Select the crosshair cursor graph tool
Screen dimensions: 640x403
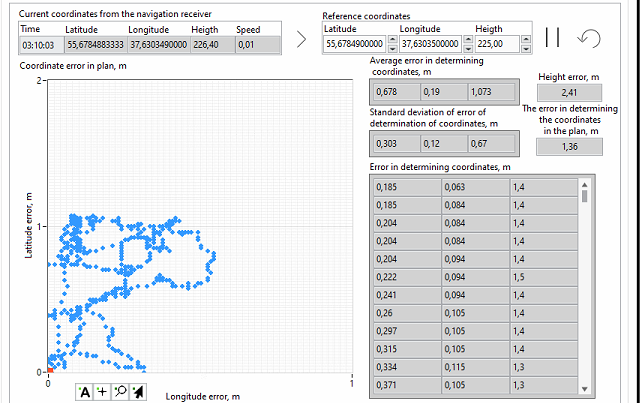coord(102,391)
